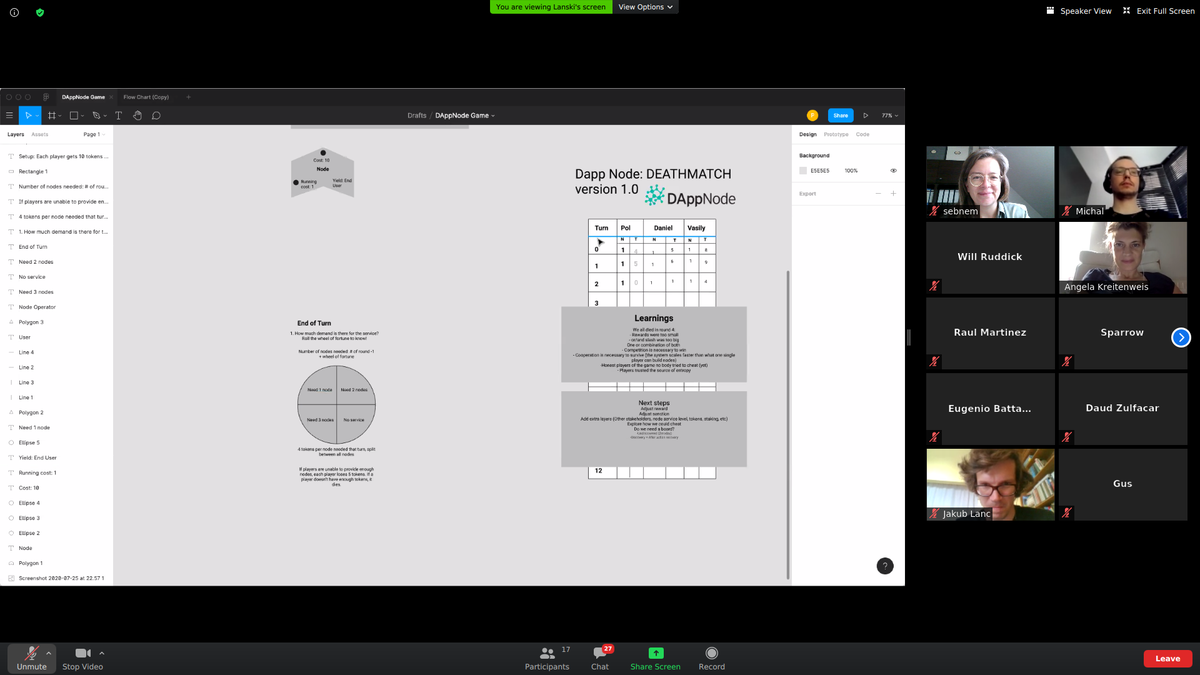The height and width of the screenshot is (675, 1200).
Task: Select the Hand tool
Action: tap(137, 116)
